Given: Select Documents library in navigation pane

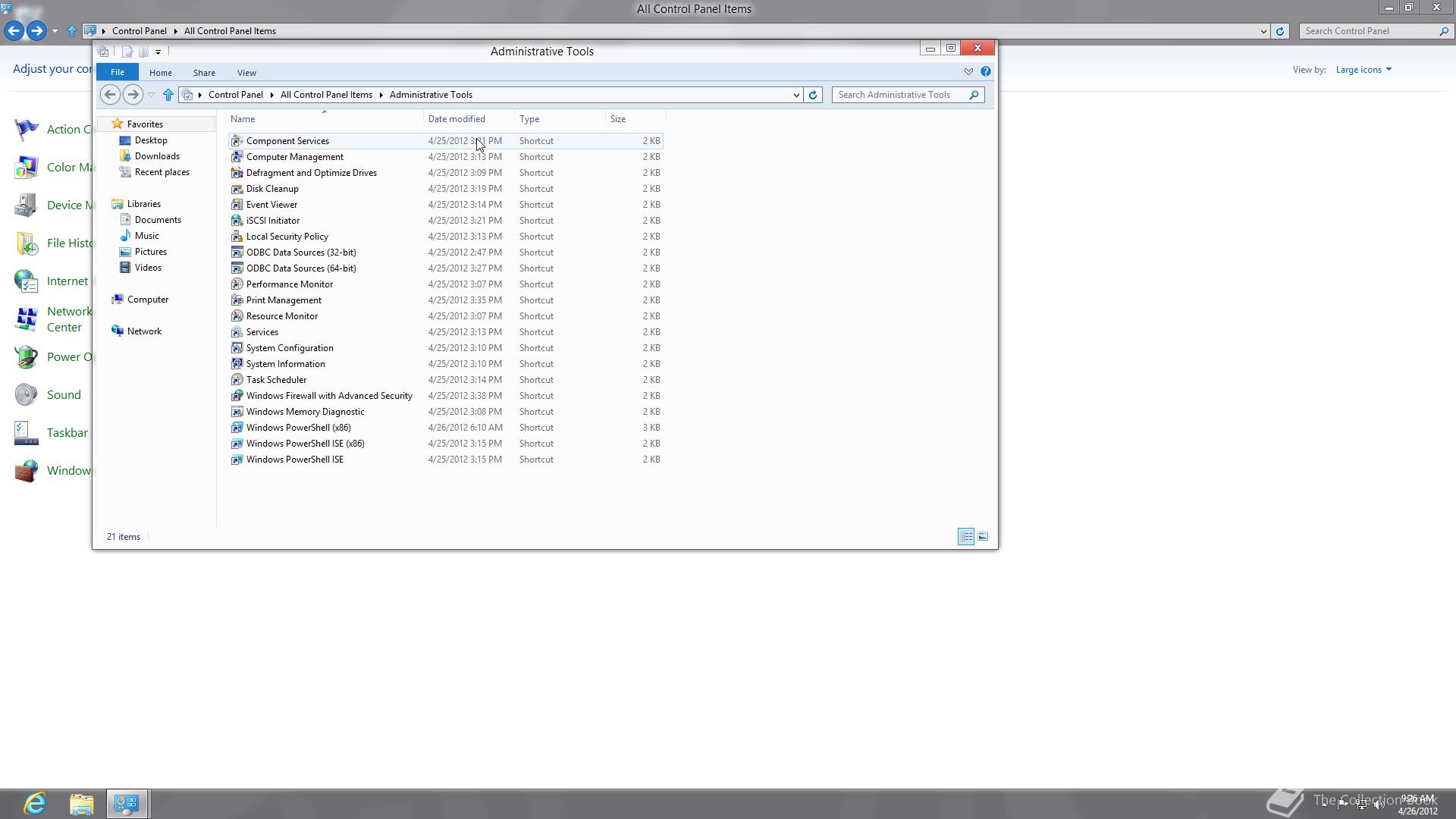Looking at the screenshot, I should (x=158, y=220).
